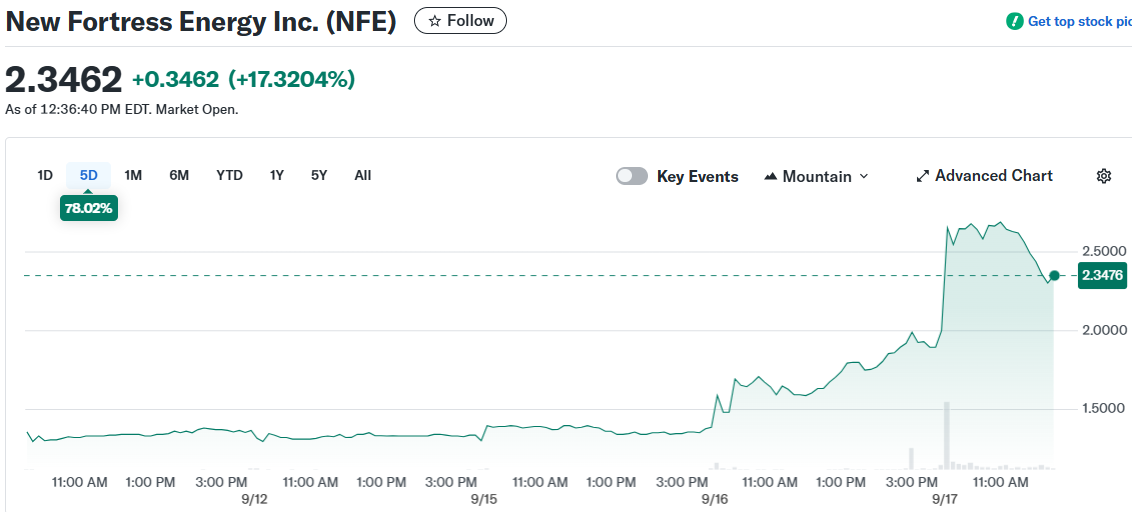The width and height of the screenshot is (1132, 512).
Task: Click the green lightbulb icon beside top stock picks
Action: pos(1014,21)
